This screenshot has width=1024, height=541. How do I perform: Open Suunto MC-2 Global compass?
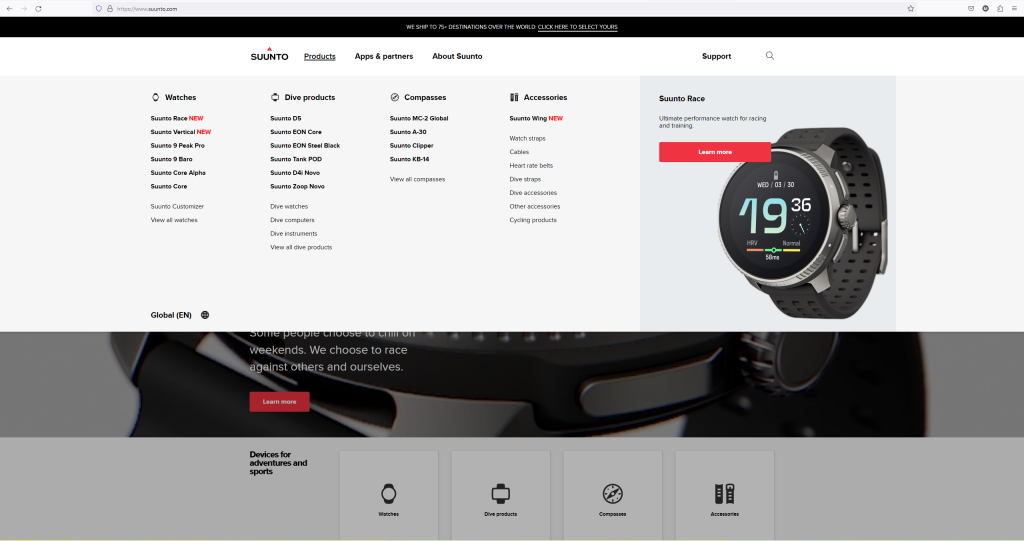pos(419,118)
